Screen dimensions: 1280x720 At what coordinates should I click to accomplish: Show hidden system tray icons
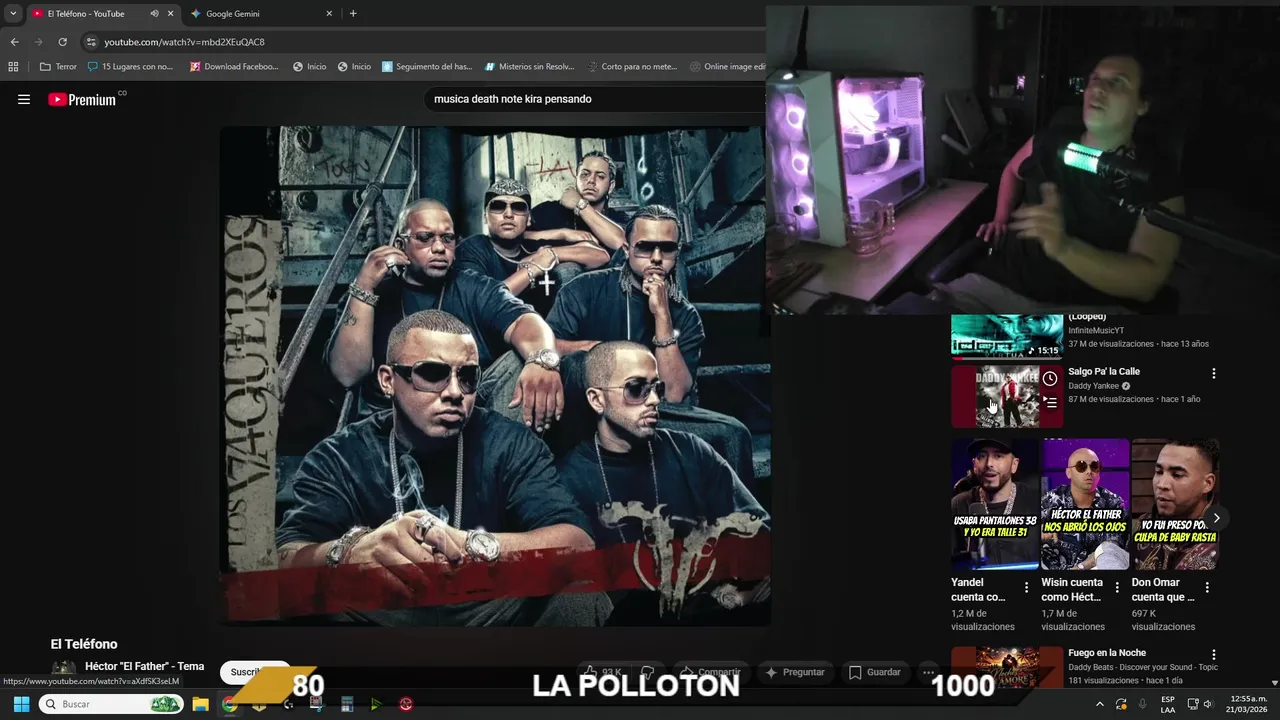coord(1100,704)
